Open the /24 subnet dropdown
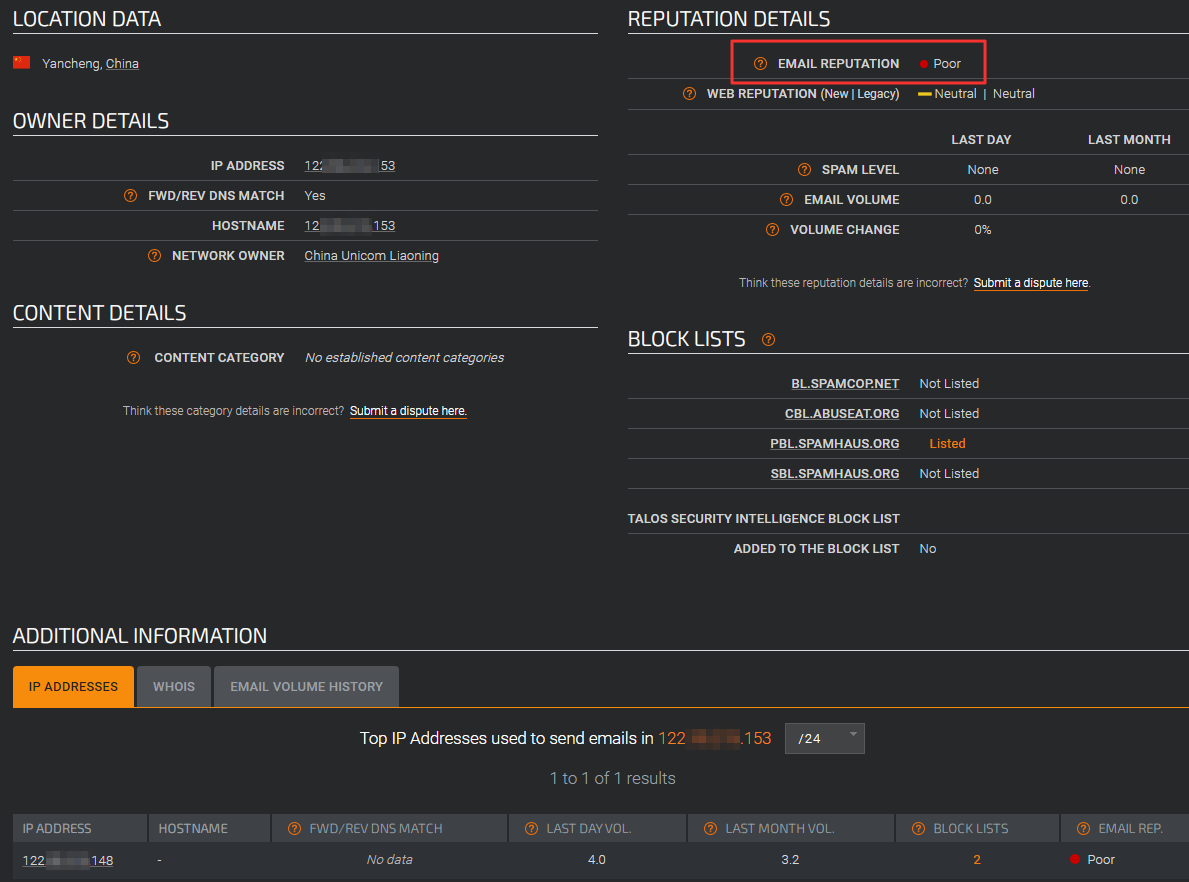Screen dimensions: 1189x882 point(825,739)
